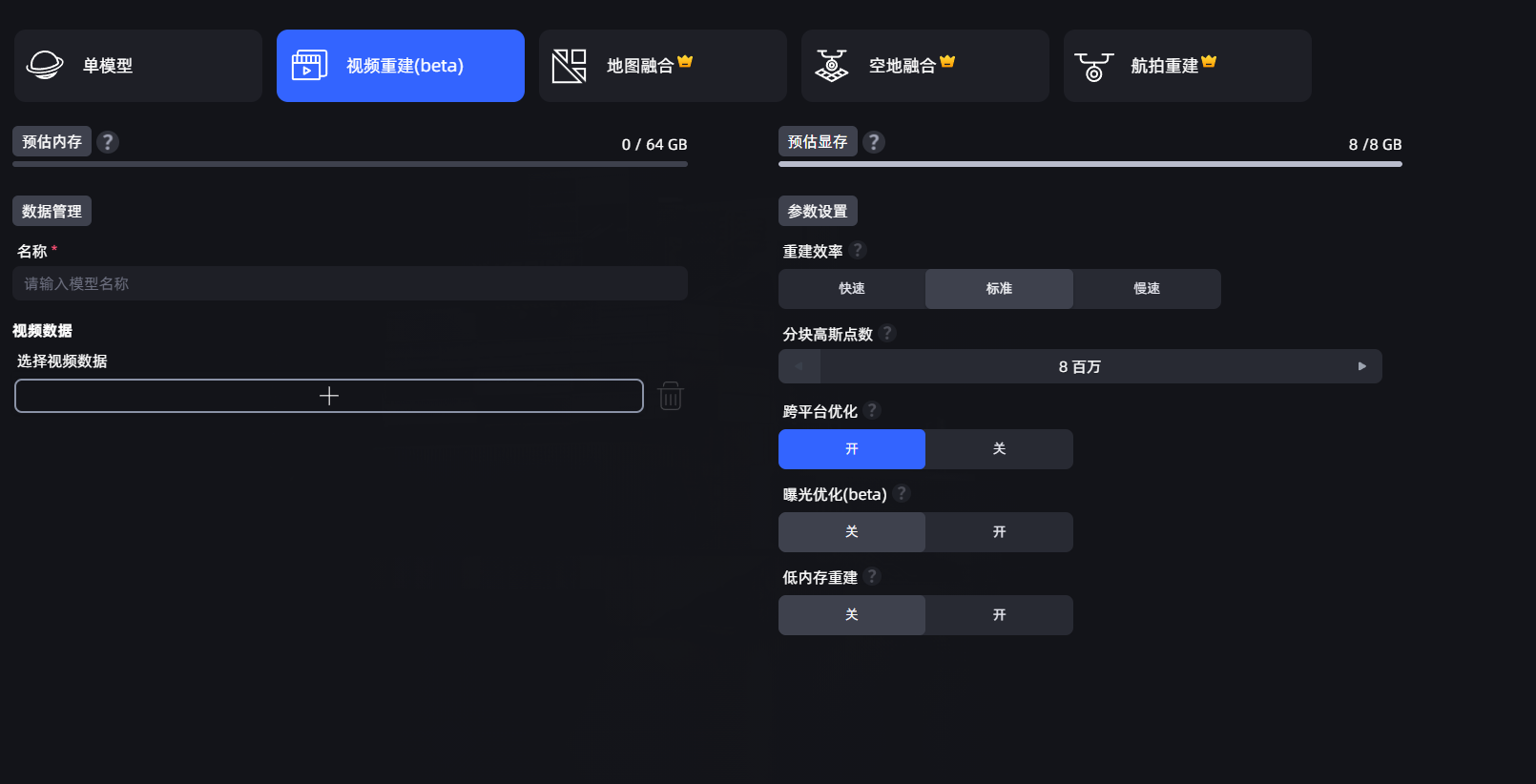Image resolution: width=1536 pixels, height=784 pixels.
Task: Set 重建效率 to 慢速
Action: coord(1147,289)
